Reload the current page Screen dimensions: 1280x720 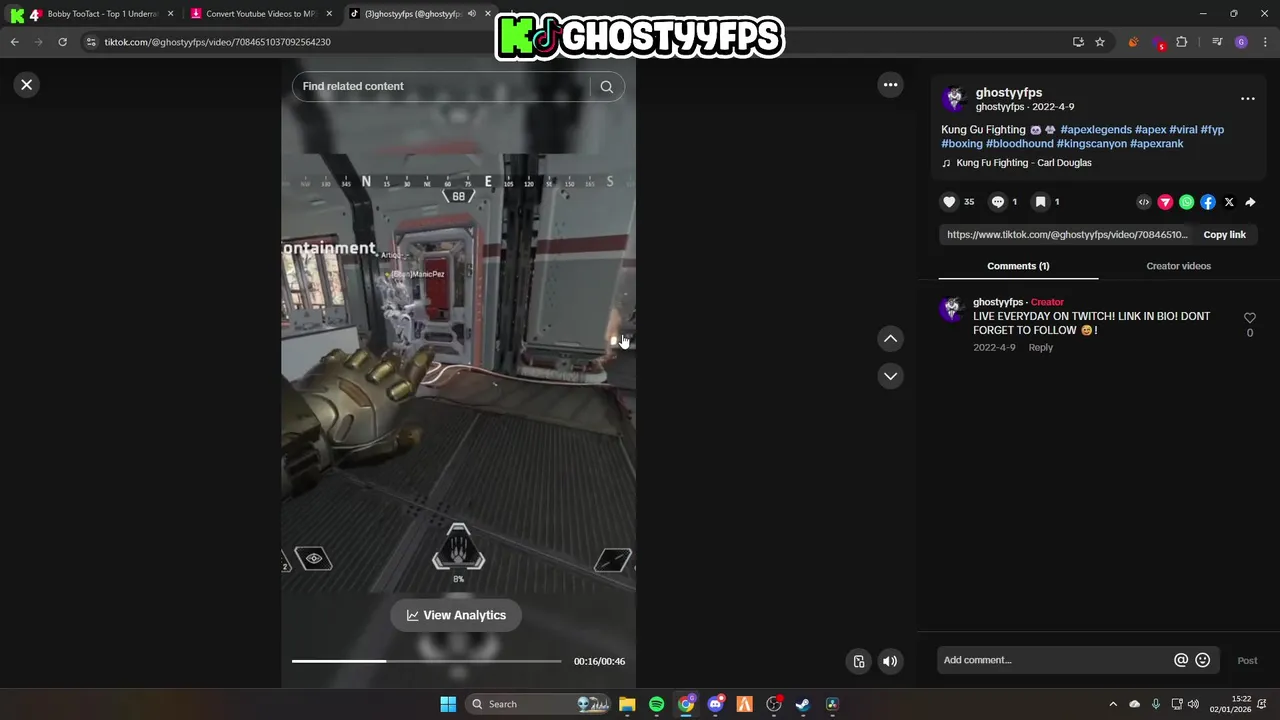click(x=62, y=42)
